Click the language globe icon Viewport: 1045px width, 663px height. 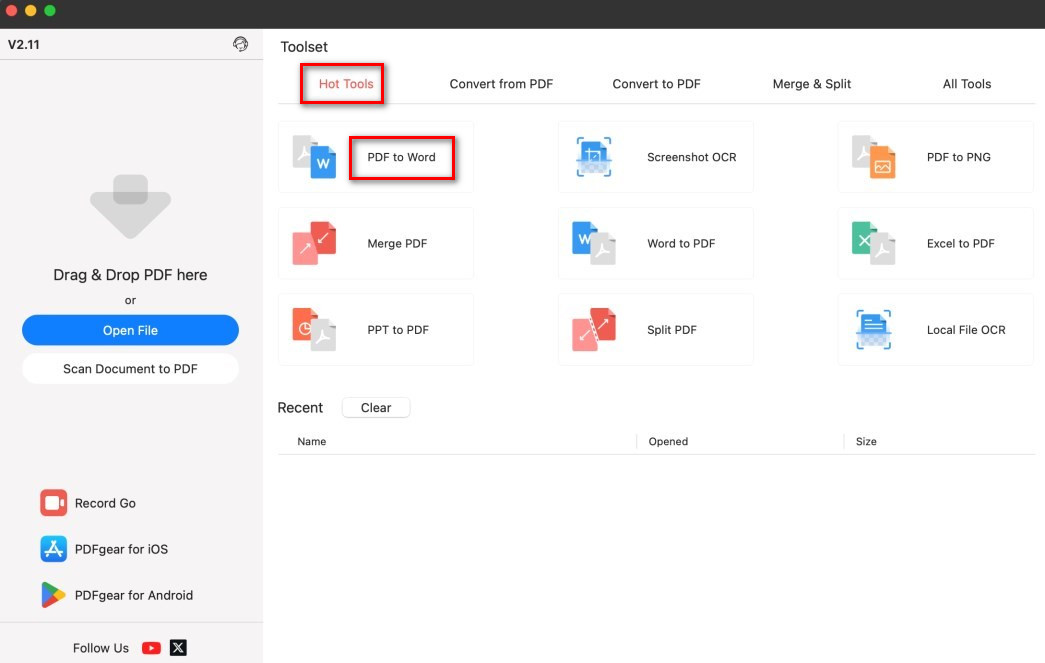pyautogui.click(x=238, y=44)
